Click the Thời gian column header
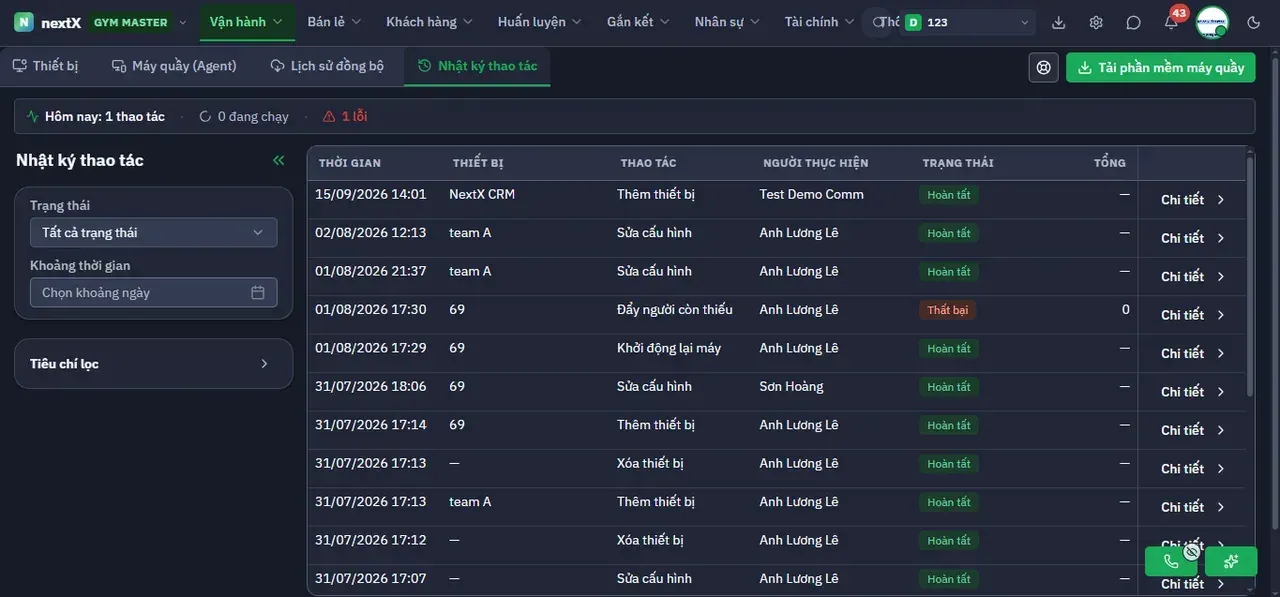This screenshot has width=1280, height=597. [x=350, y=163]
